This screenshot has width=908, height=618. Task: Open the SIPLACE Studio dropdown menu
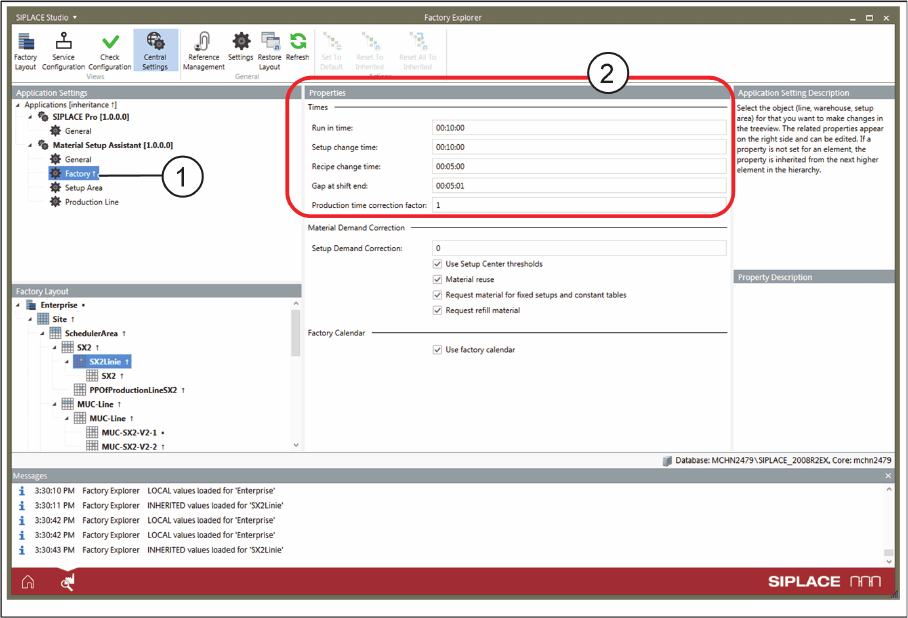tap(46, 17)
